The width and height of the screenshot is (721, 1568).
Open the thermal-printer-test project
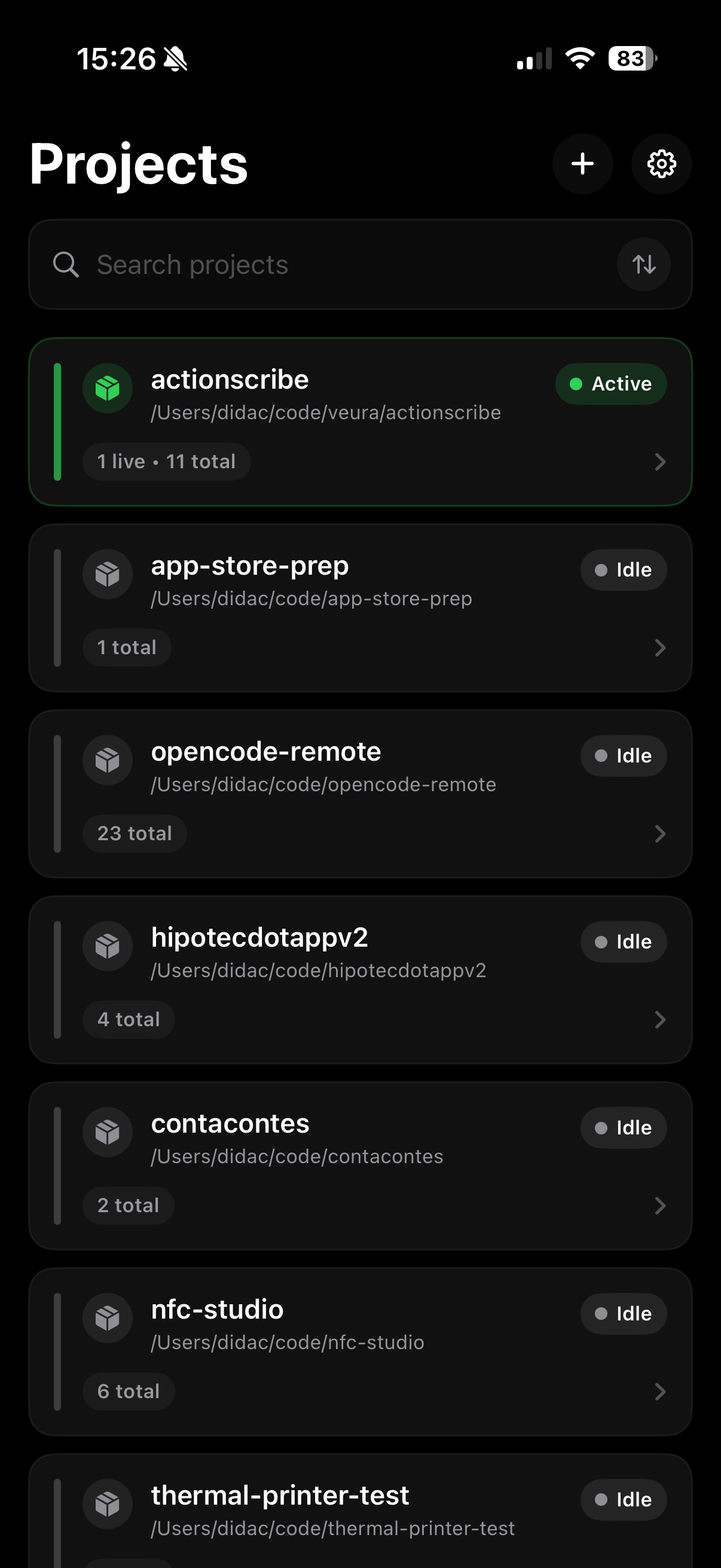[280, 1496]
